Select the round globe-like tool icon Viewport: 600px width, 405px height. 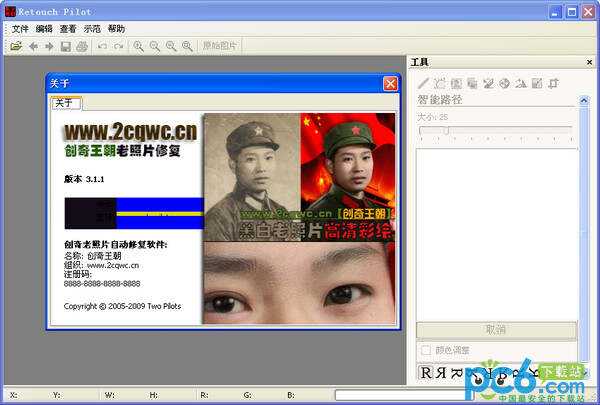pos(504,83)
